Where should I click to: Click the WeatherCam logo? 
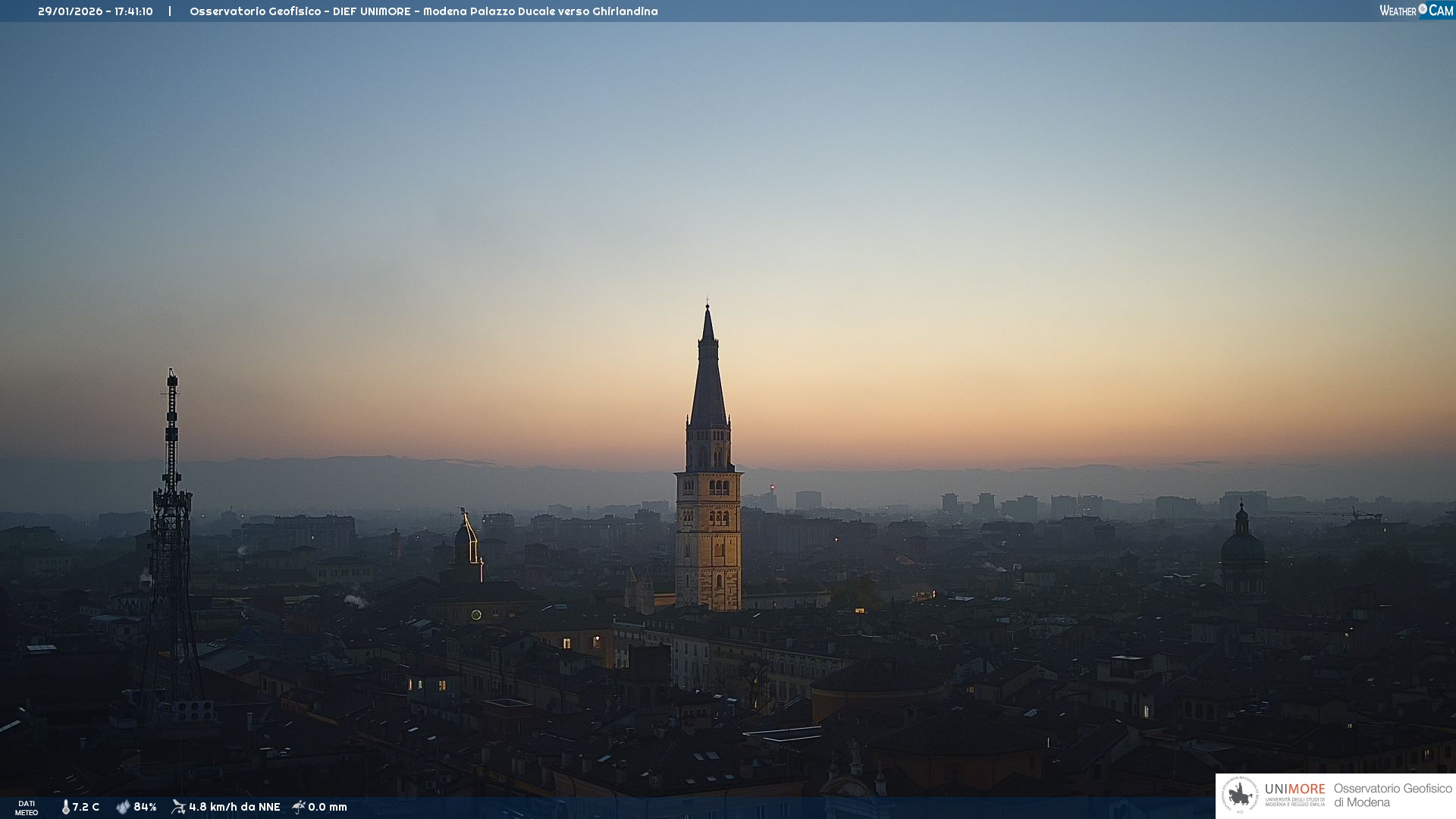[x=1416, y=11]
